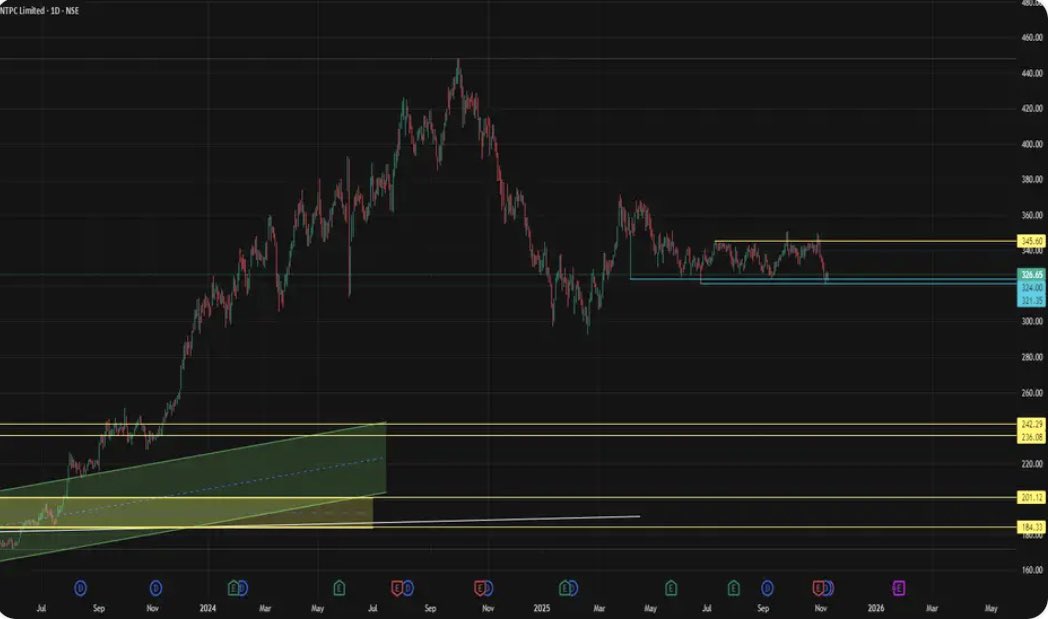Select the yellow 236.08 price label
1048x619 pixels.
click(1031, 437)
